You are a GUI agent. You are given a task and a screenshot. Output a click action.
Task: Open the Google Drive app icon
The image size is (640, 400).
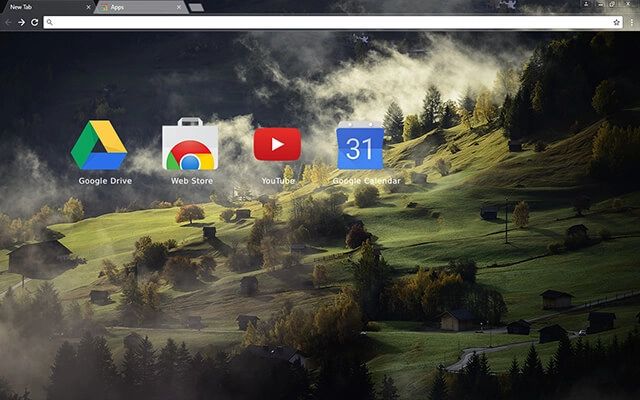coord(99,144)
